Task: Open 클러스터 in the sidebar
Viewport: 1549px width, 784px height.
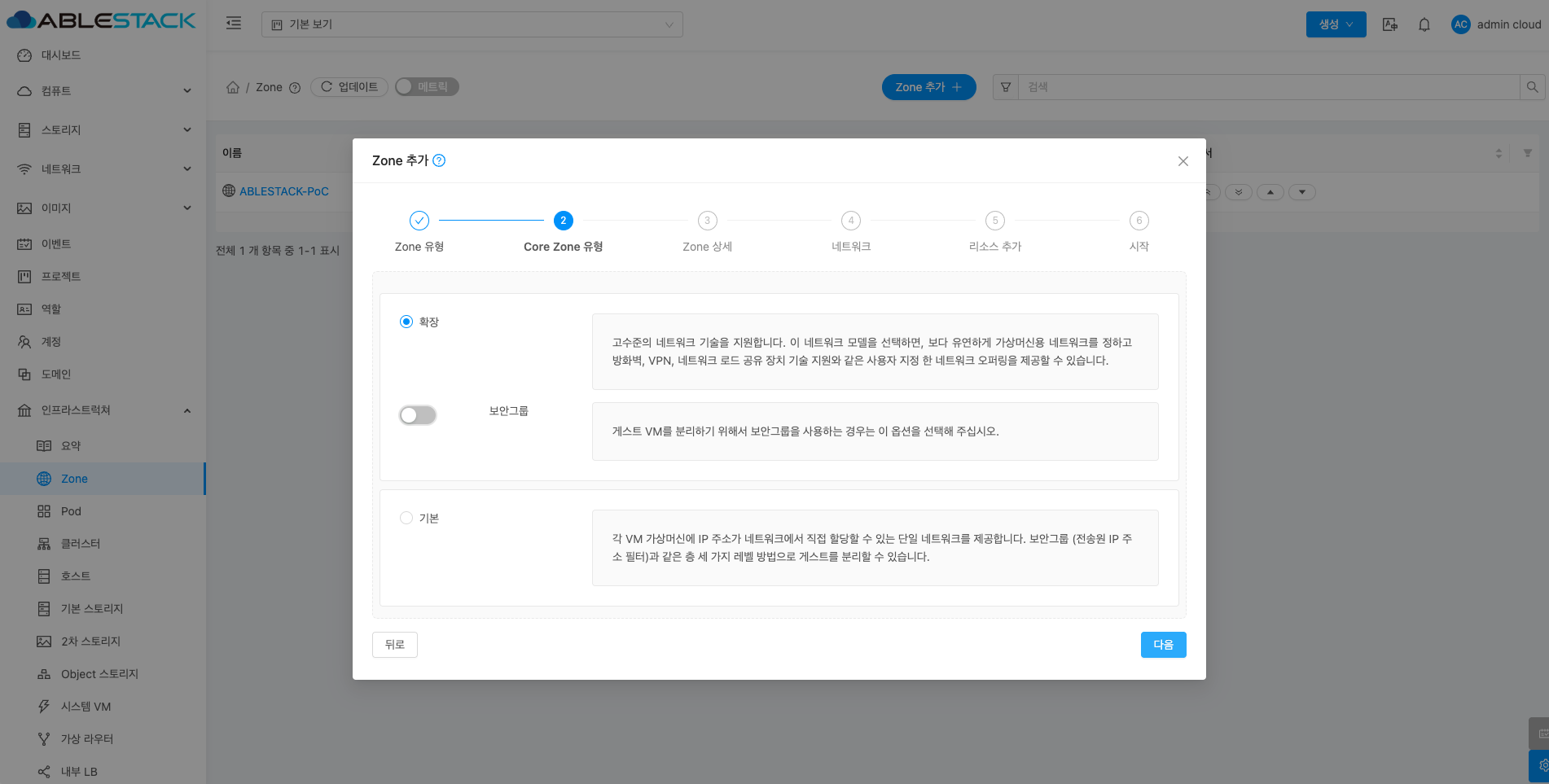Action: 103,544
